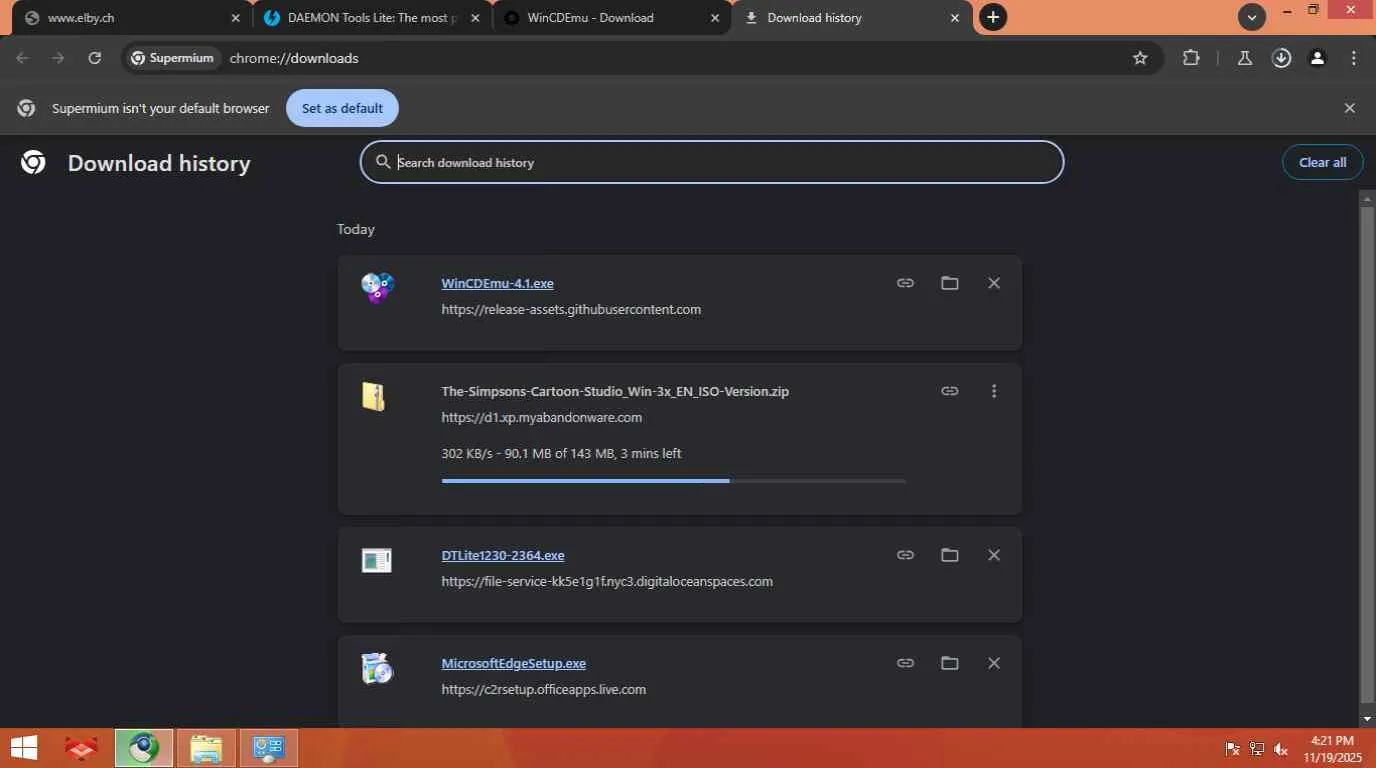
Task: Click the Simpsons zip download progress bar
Action: pyautogui.click(x=673, y=481)
